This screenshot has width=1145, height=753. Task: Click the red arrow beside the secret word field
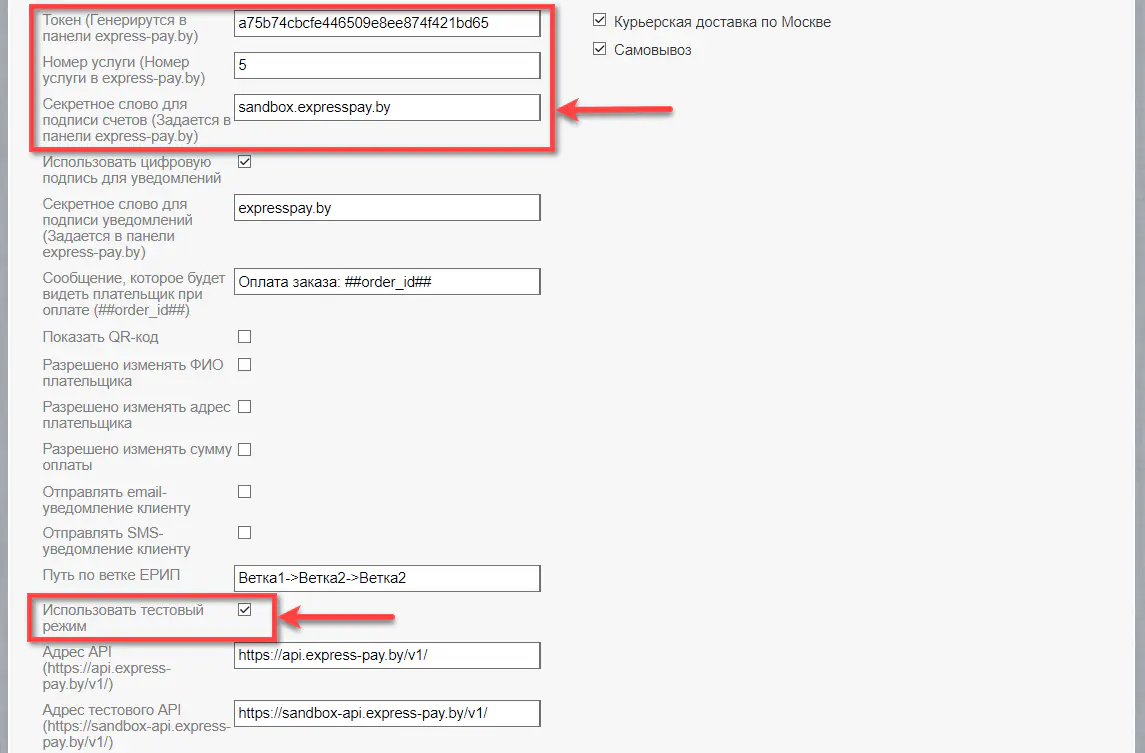pyautogui.click(x=614, y=110)
